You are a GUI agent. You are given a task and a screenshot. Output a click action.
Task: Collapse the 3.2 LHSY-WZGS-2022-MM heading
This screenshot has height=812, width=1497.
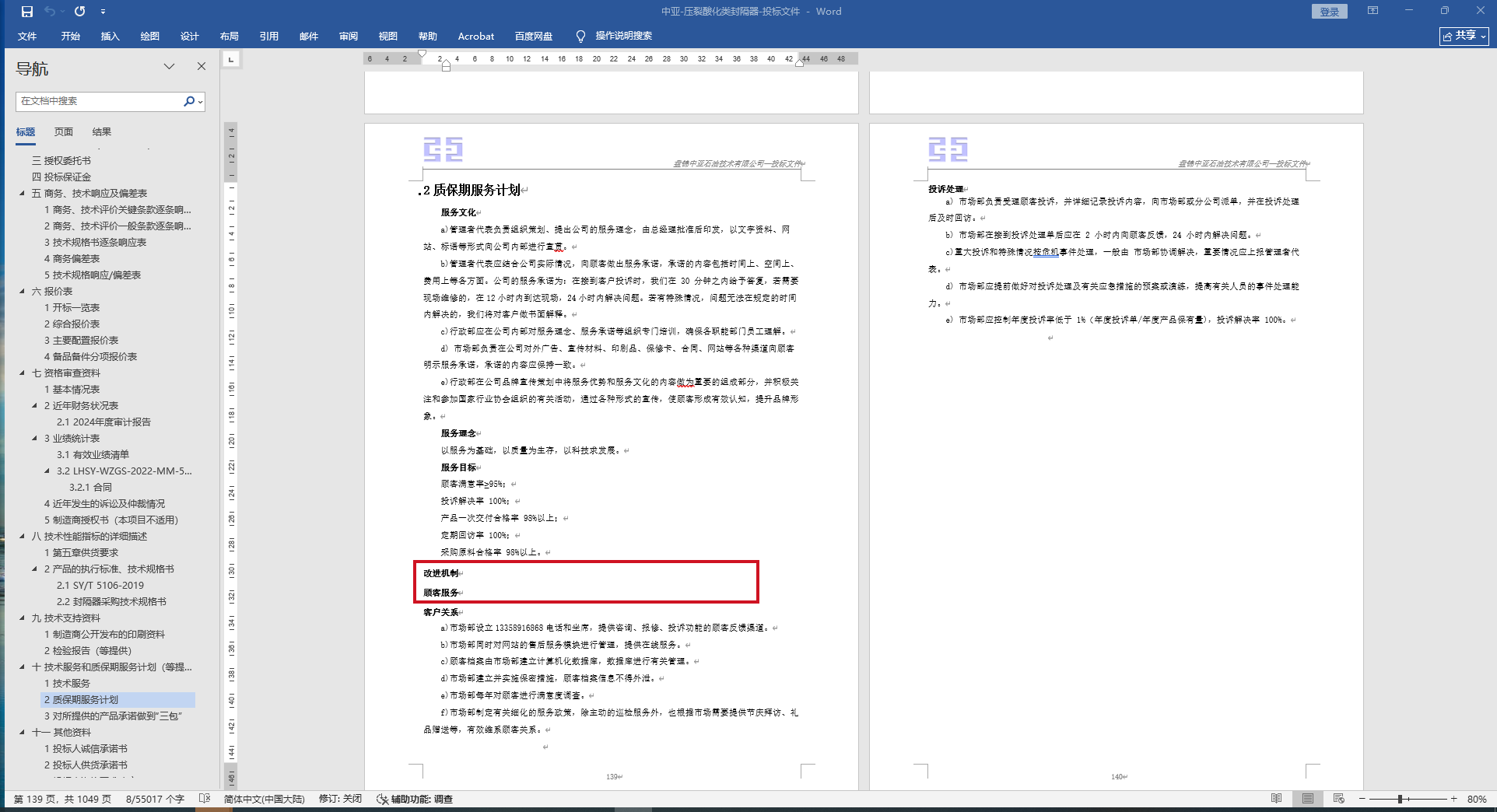pos(47,471)
